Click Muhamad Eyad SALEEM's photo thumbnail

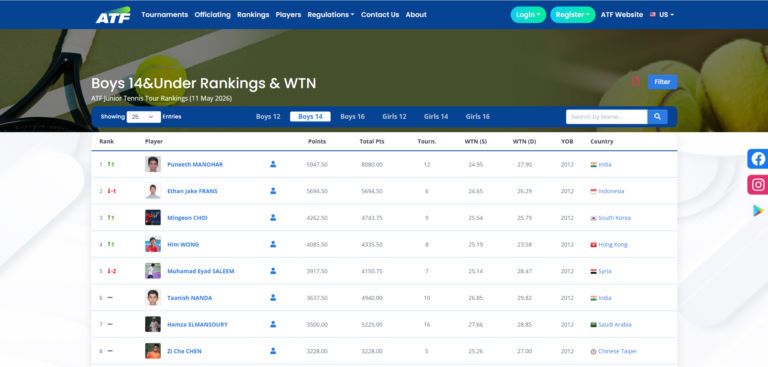(153, 271)
